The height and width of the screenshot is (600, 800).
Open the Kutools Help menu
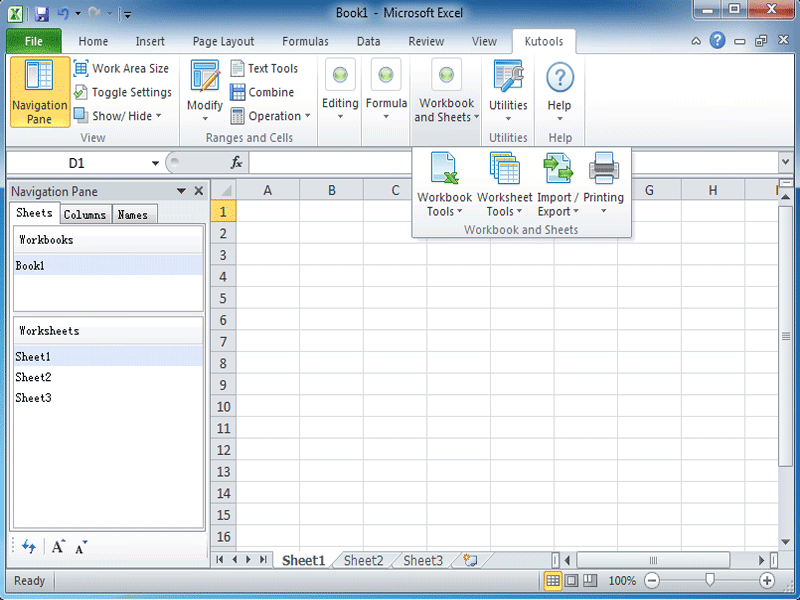click(560, 91)
